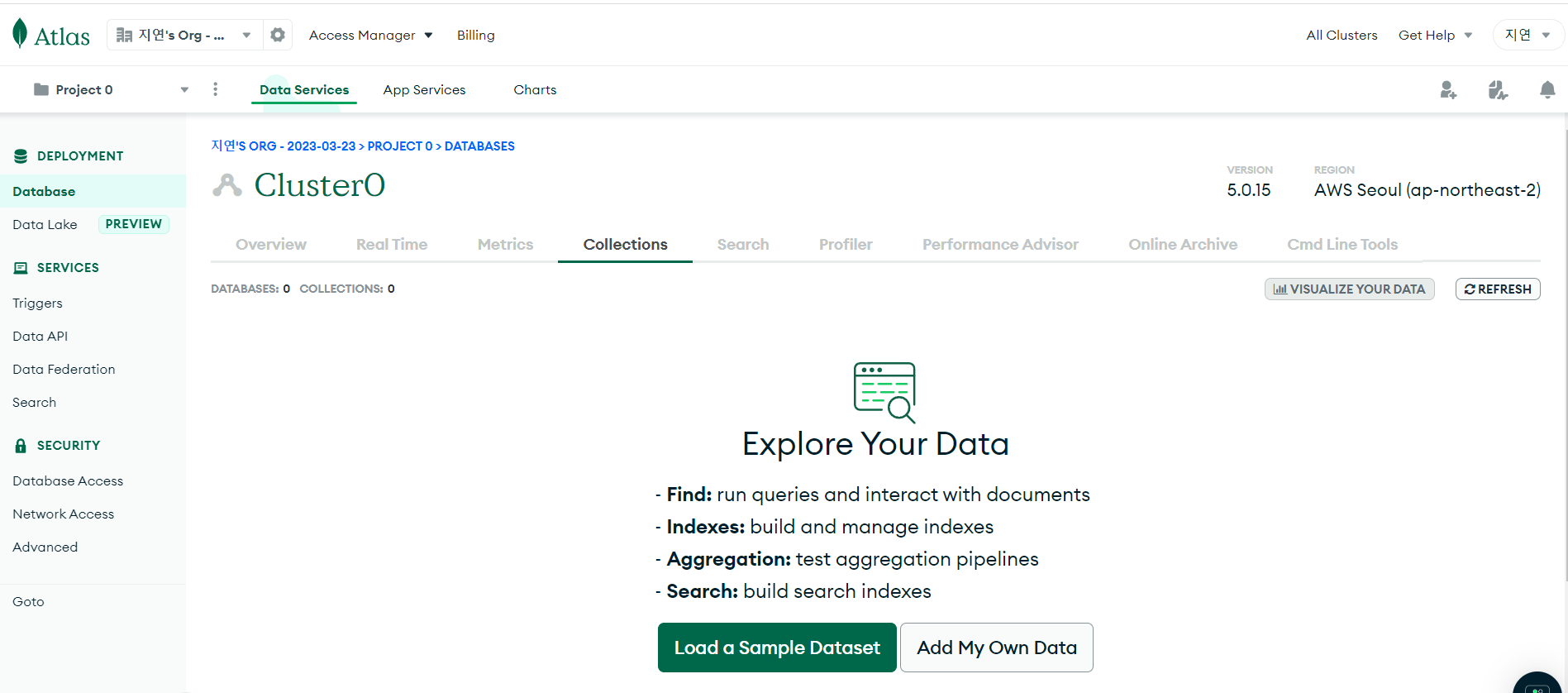The height and width of the screenshot is (693, 1568).
Task: Click the Services section icon
Action: (x=21, y=268)
